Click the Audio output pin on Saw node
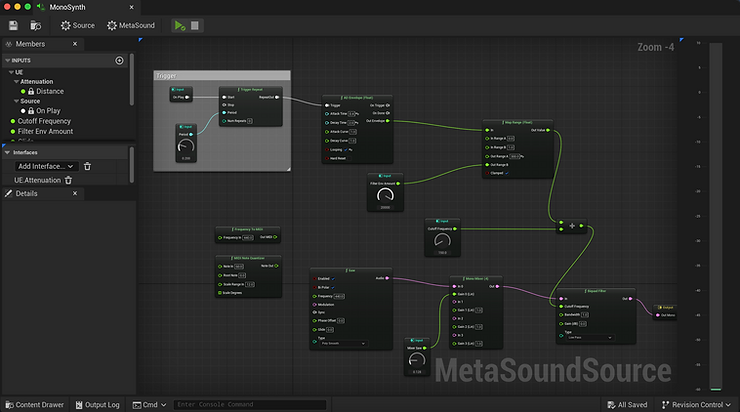This screenshot has height=412, width=740. (x=387, y=278)
